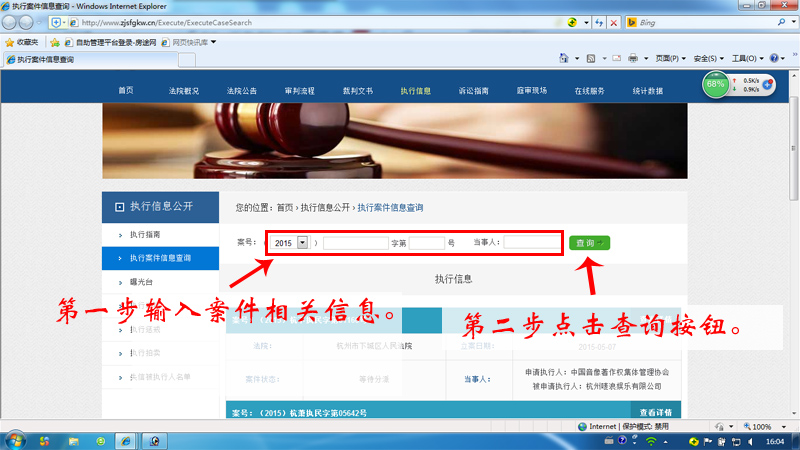Click the browser Forward arrow button

click(x=26, y=22)
